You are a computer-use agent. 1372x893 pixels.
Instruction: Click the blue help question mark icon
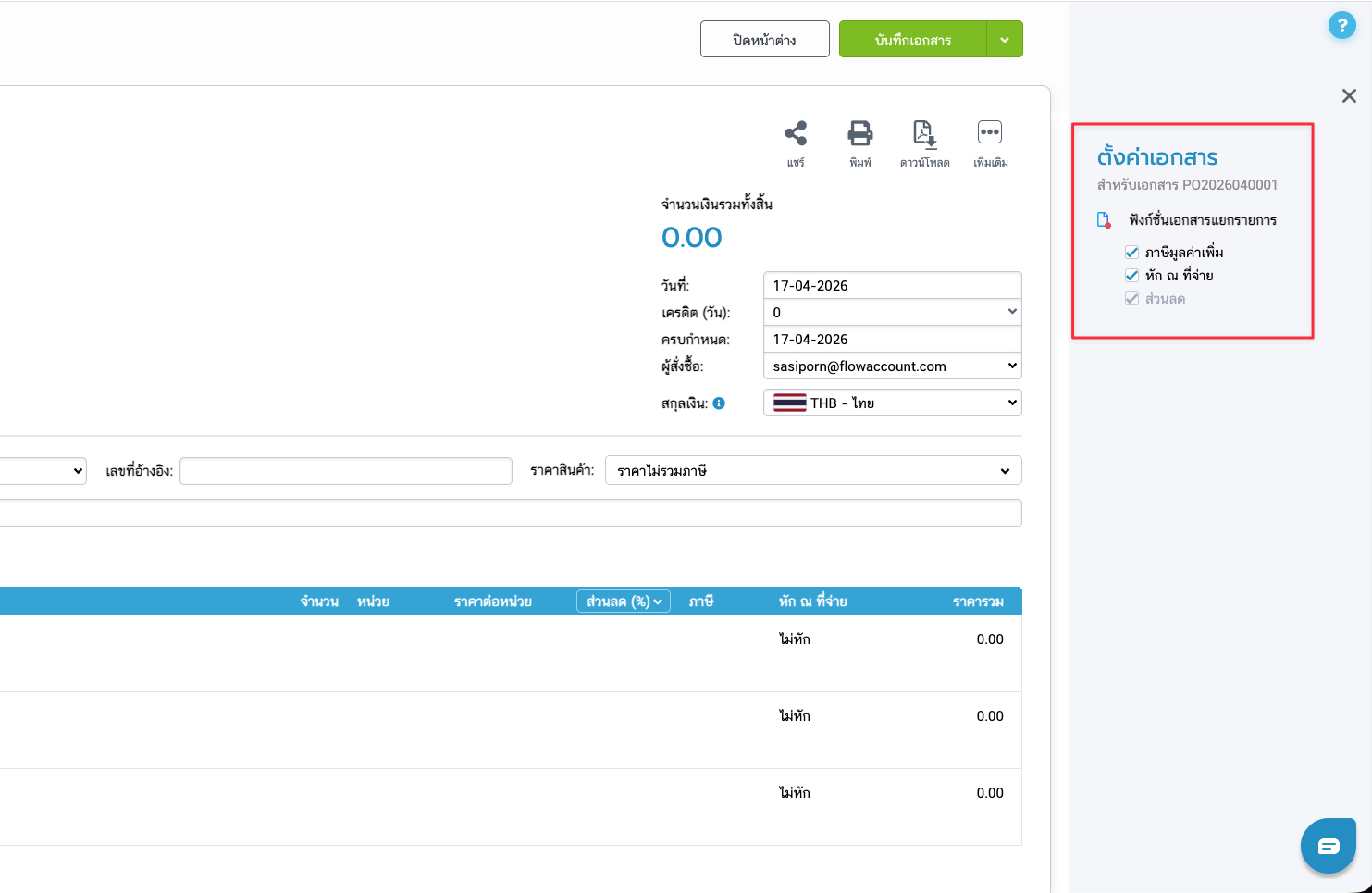click(1341, 26)
